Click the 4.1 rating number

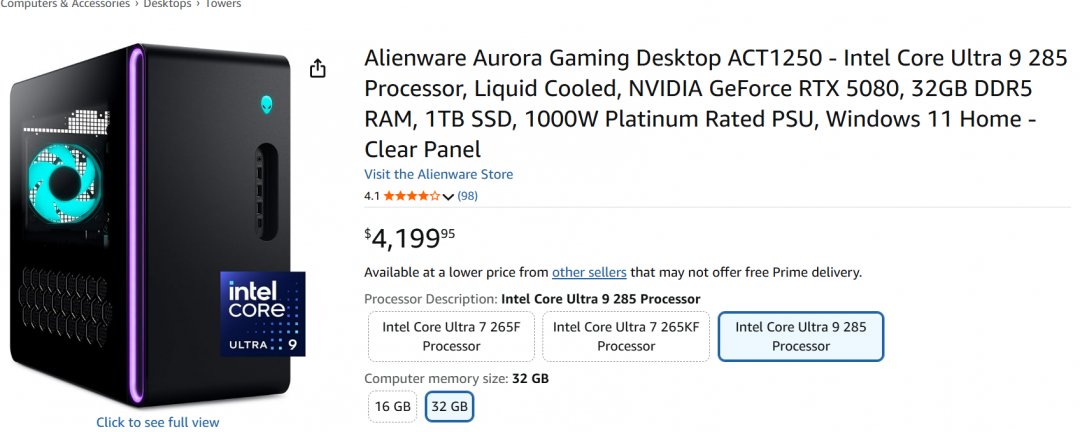coord(372,196)
